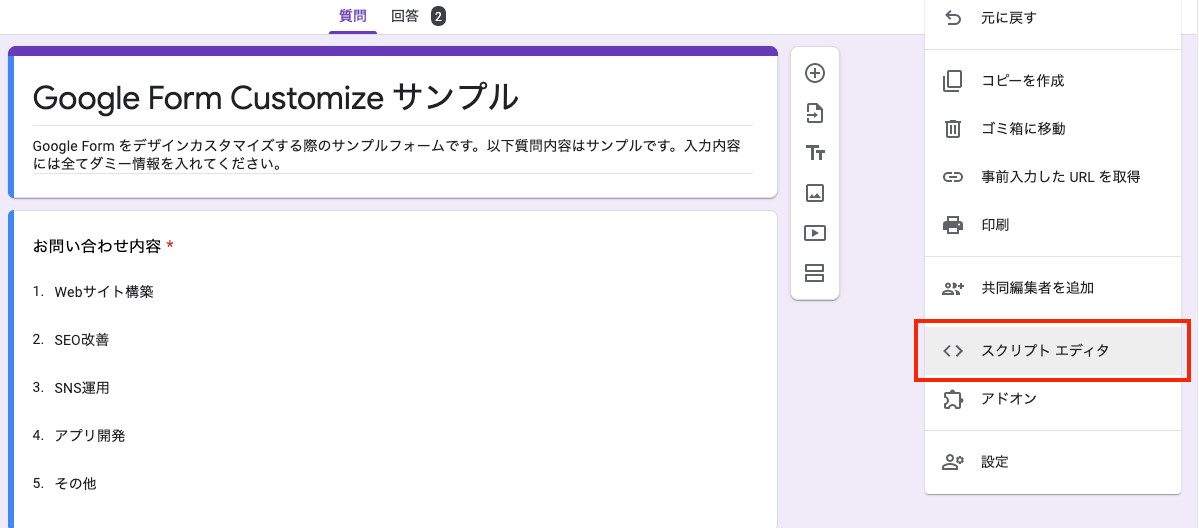Select option アプリ開発
The image size is (1199, 528).
pyautogui.click(x=89, y=436)
